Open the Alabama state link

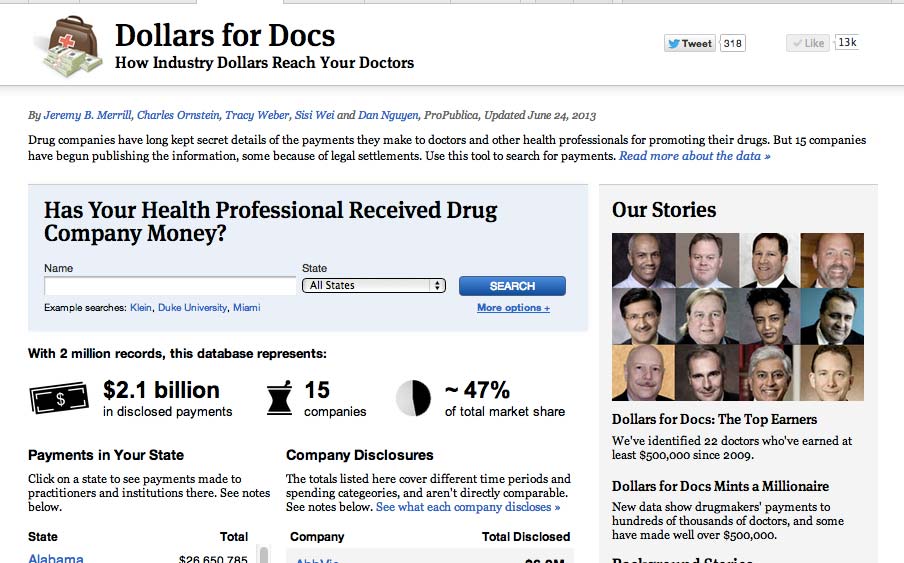(x=55, y=558)
